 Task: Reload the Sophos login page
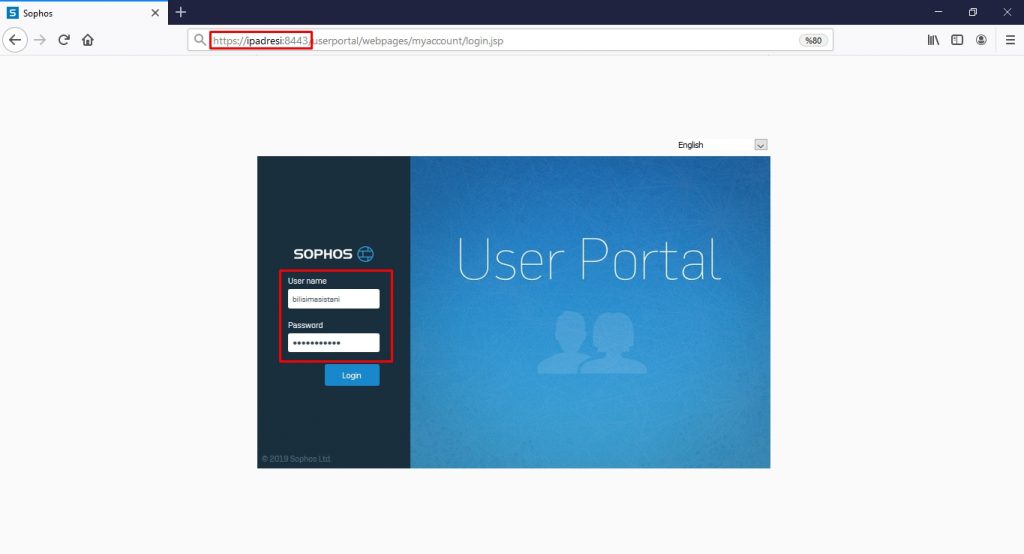tap(64, 40)
